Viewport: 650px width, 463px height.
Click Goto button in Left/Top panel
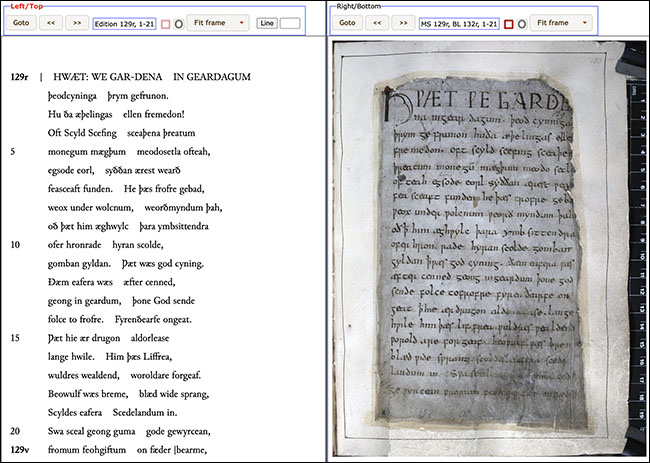point(21,23)
